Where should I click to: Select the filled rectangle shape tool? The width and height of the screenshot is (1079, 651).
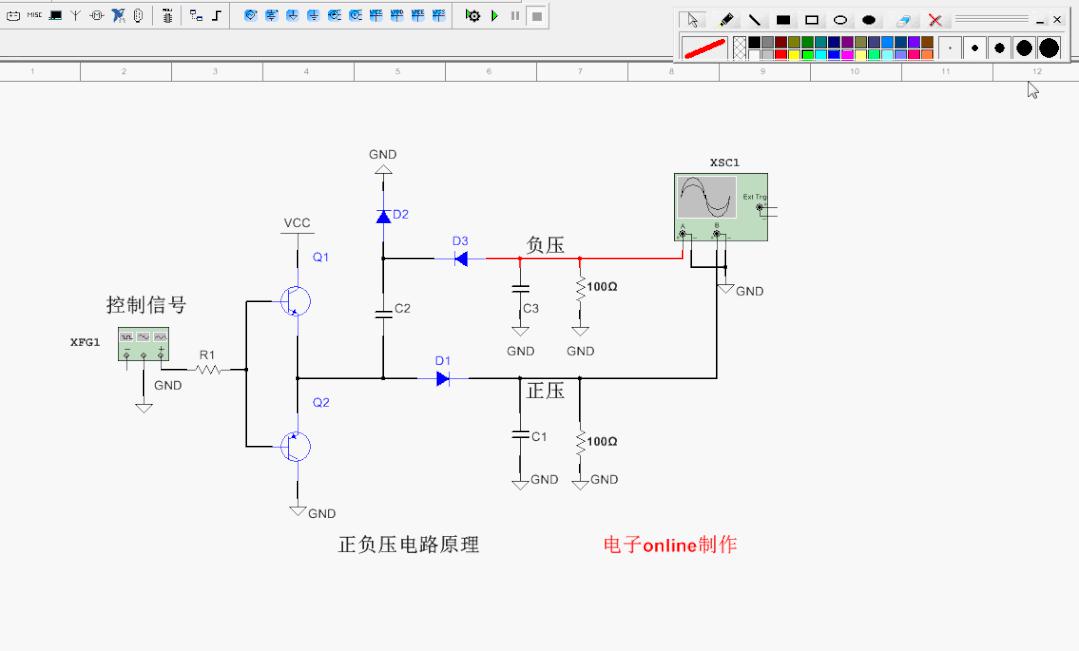(783, 20)
